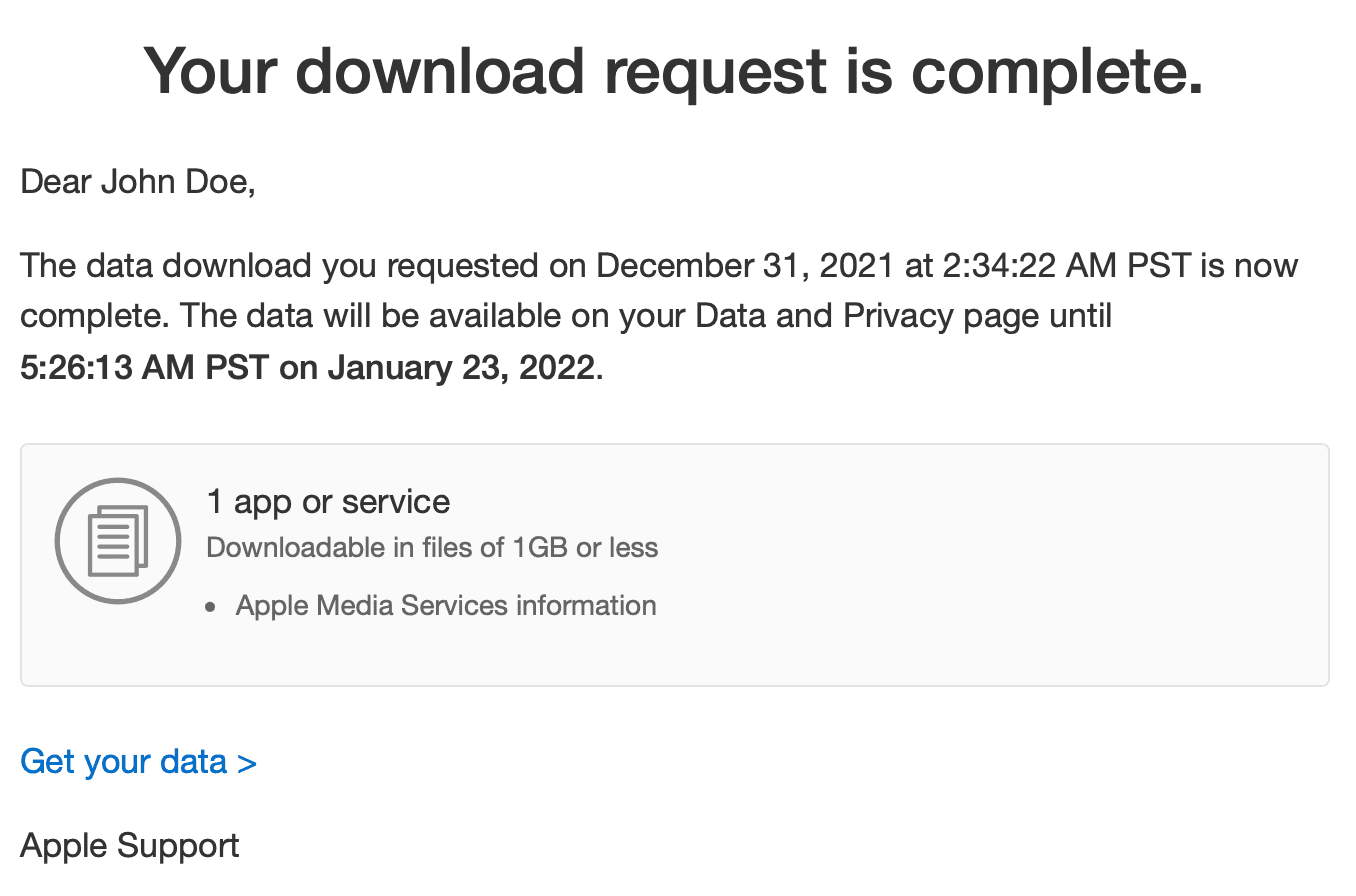Click the stacked documents icon

pos(117,540)
